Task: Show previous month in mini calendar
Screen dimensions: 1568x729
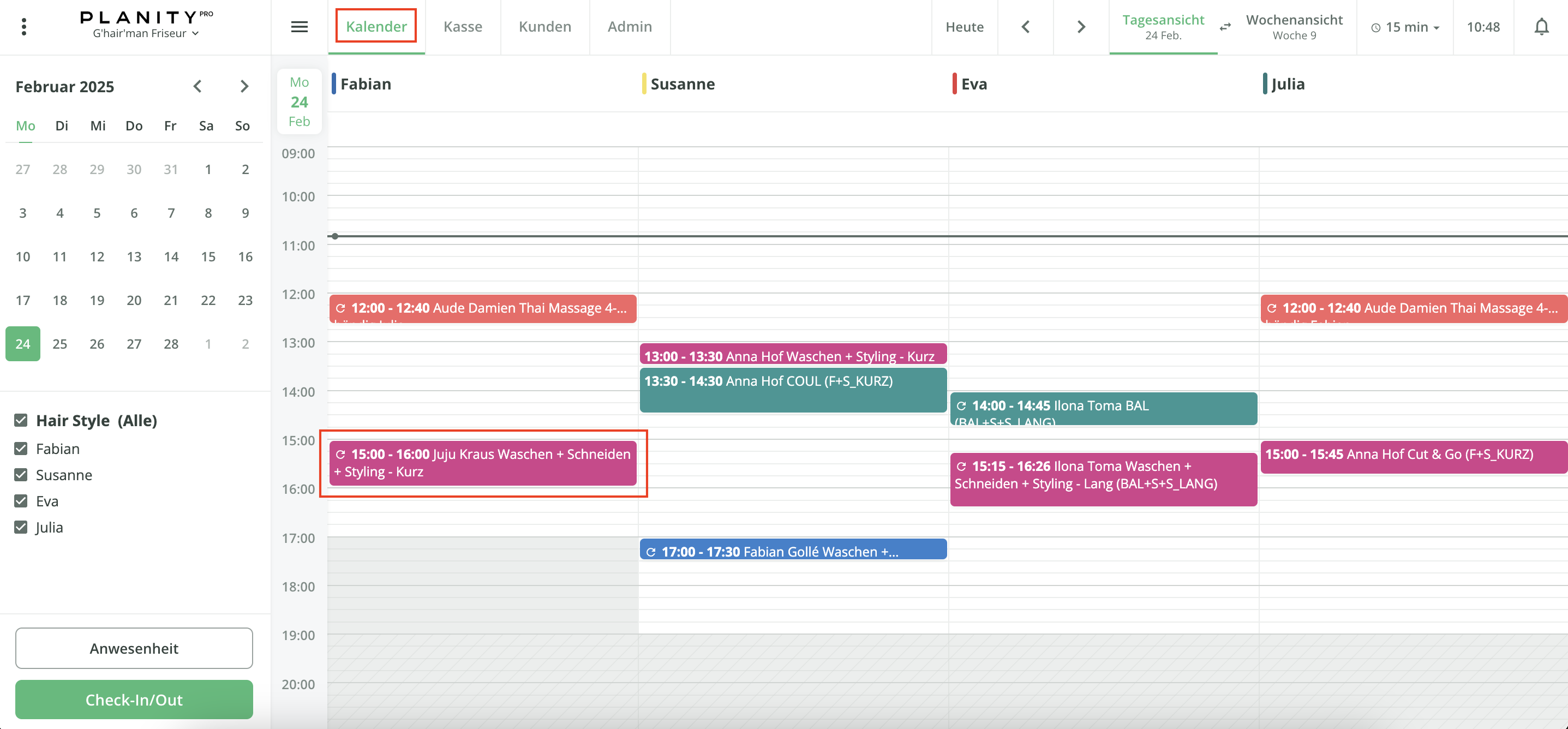Action: coord(197,86)
